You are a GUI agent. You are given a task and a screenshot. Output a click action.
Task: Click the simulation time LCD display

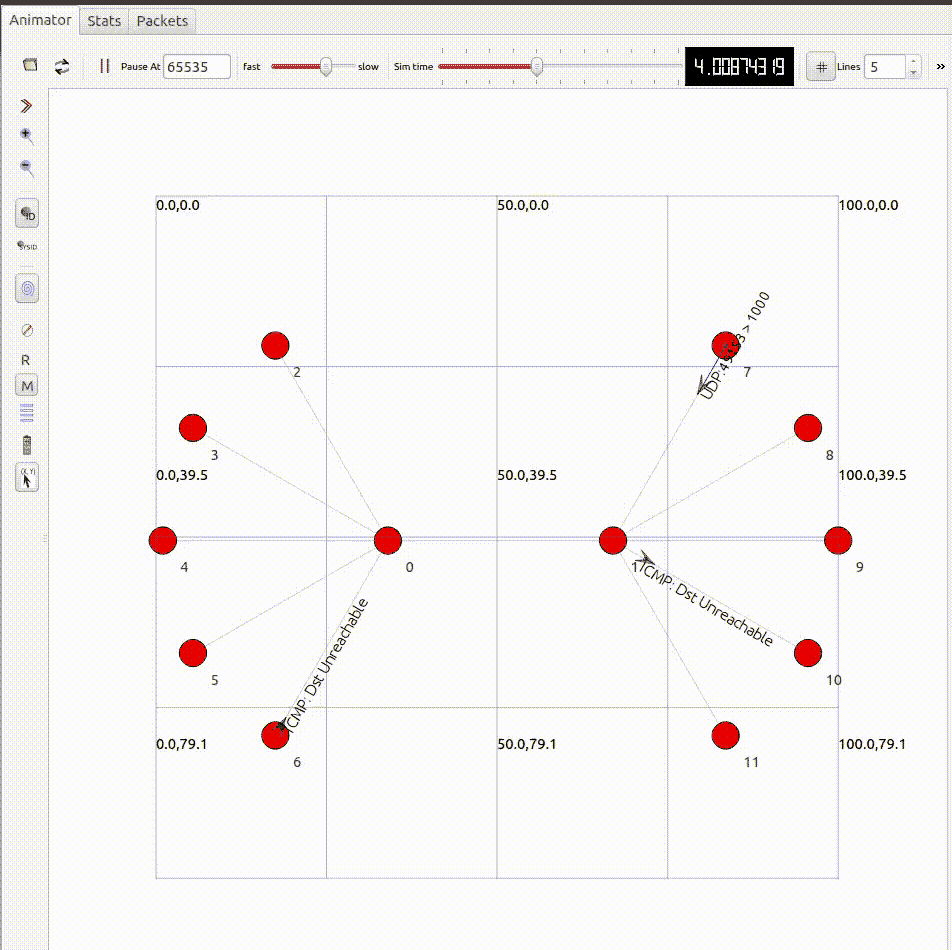[739, 66]
